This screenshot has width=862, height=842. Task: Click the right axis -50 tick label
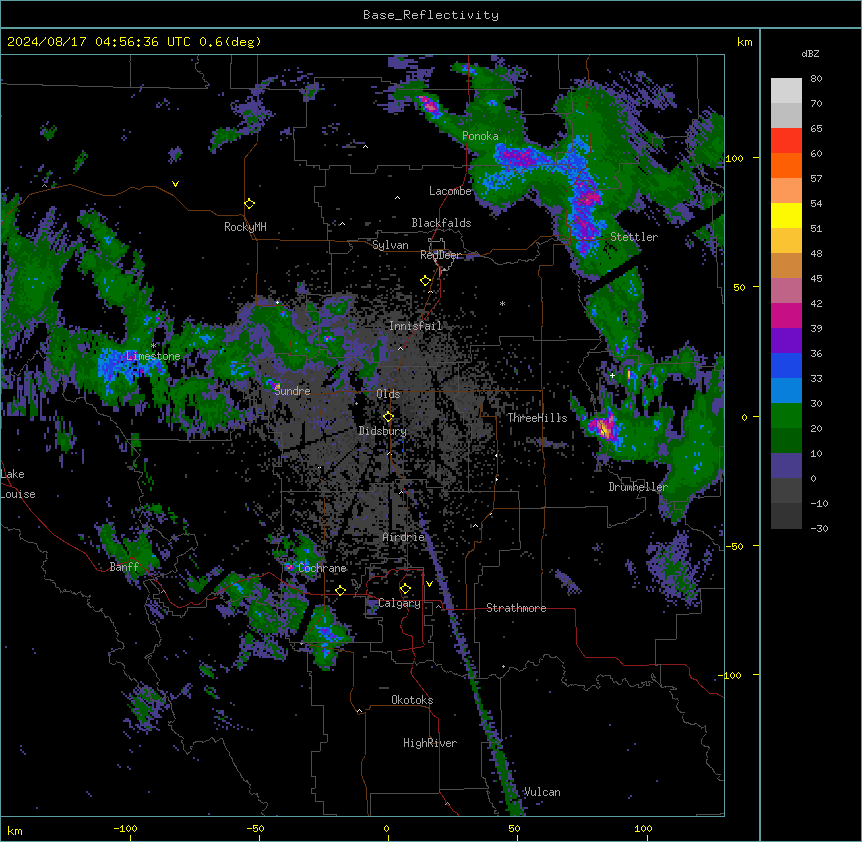pyautogui.click(x=734, y=546)
